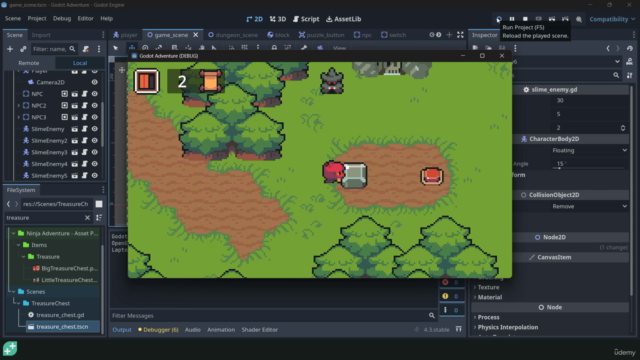Open script attached to NPC2
Screen dimensions: 640x360
coord(84,105)
